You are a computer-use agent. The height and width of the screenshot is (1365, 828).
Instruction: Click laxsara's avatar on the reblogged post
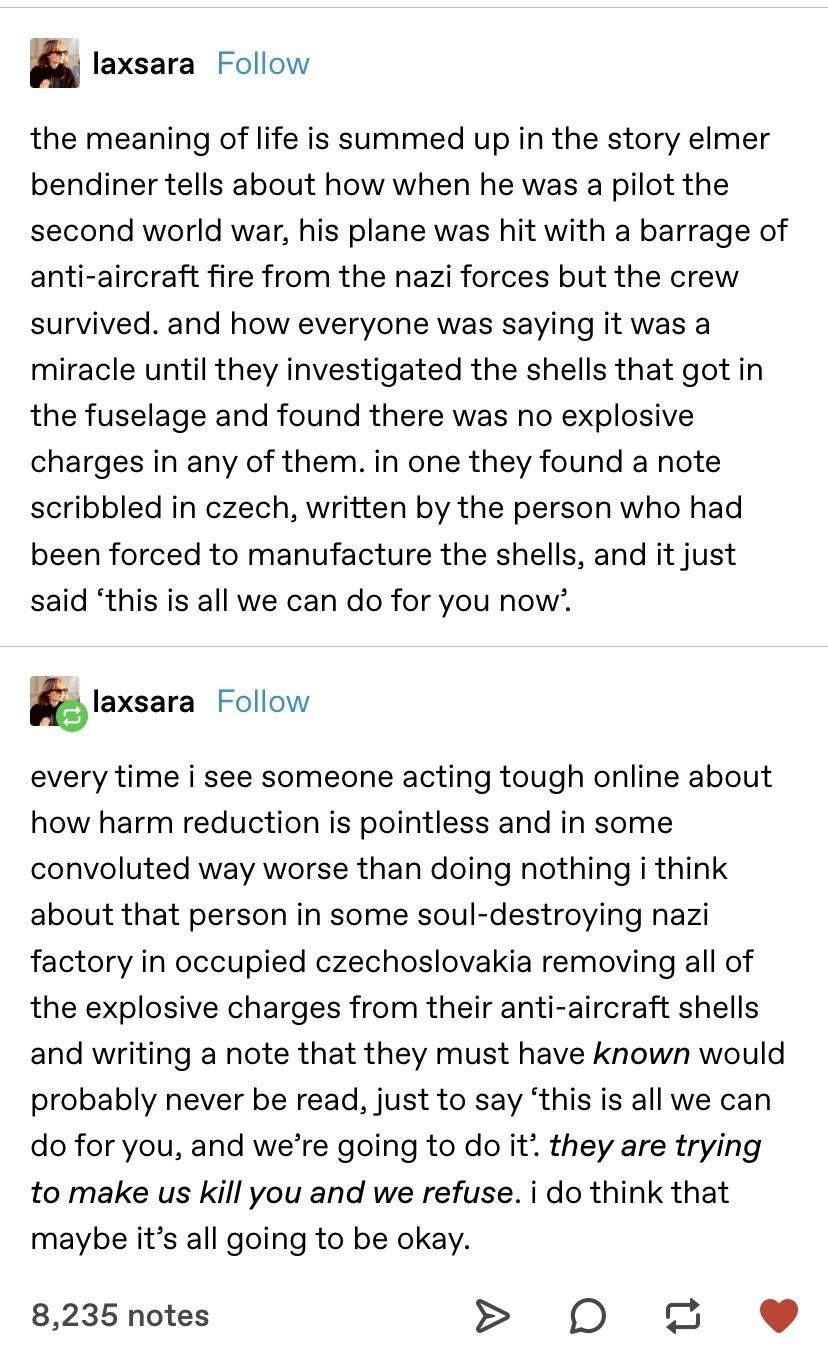(x=52, y=697)
